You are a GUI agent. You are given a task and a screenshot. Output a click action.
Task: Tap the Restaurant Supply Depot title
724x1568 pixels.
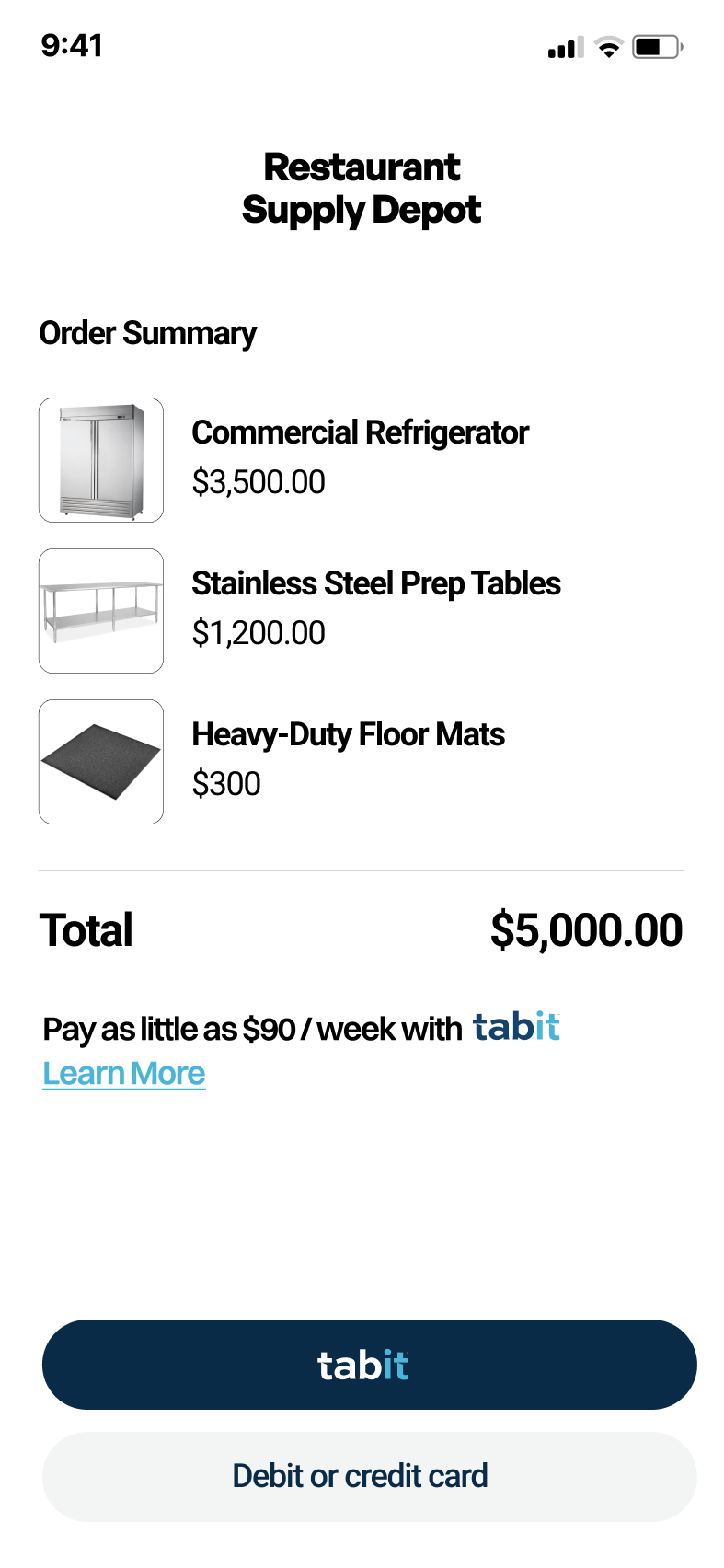coord(362,189)
